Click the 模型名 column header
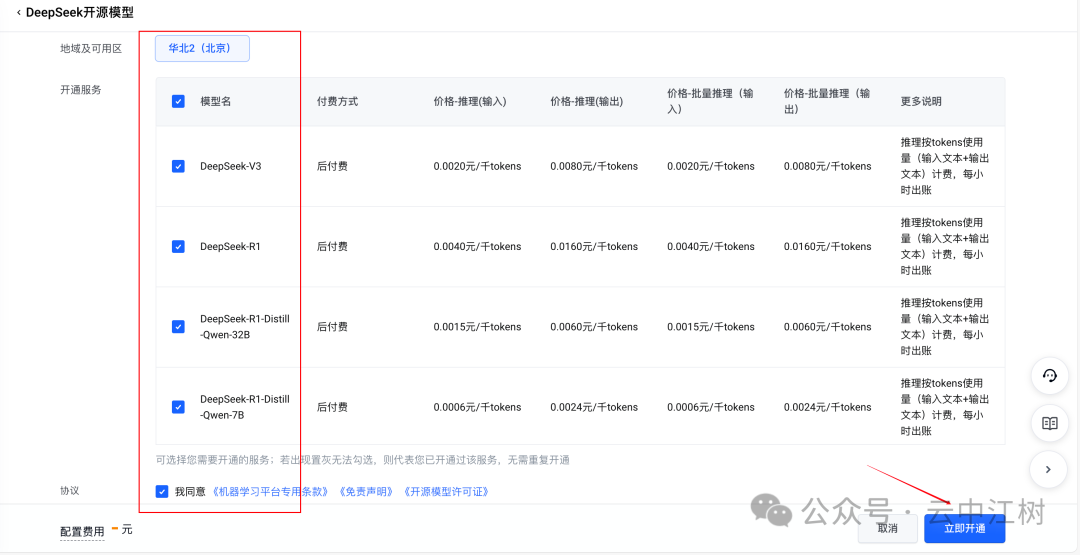 pos(216,101)
